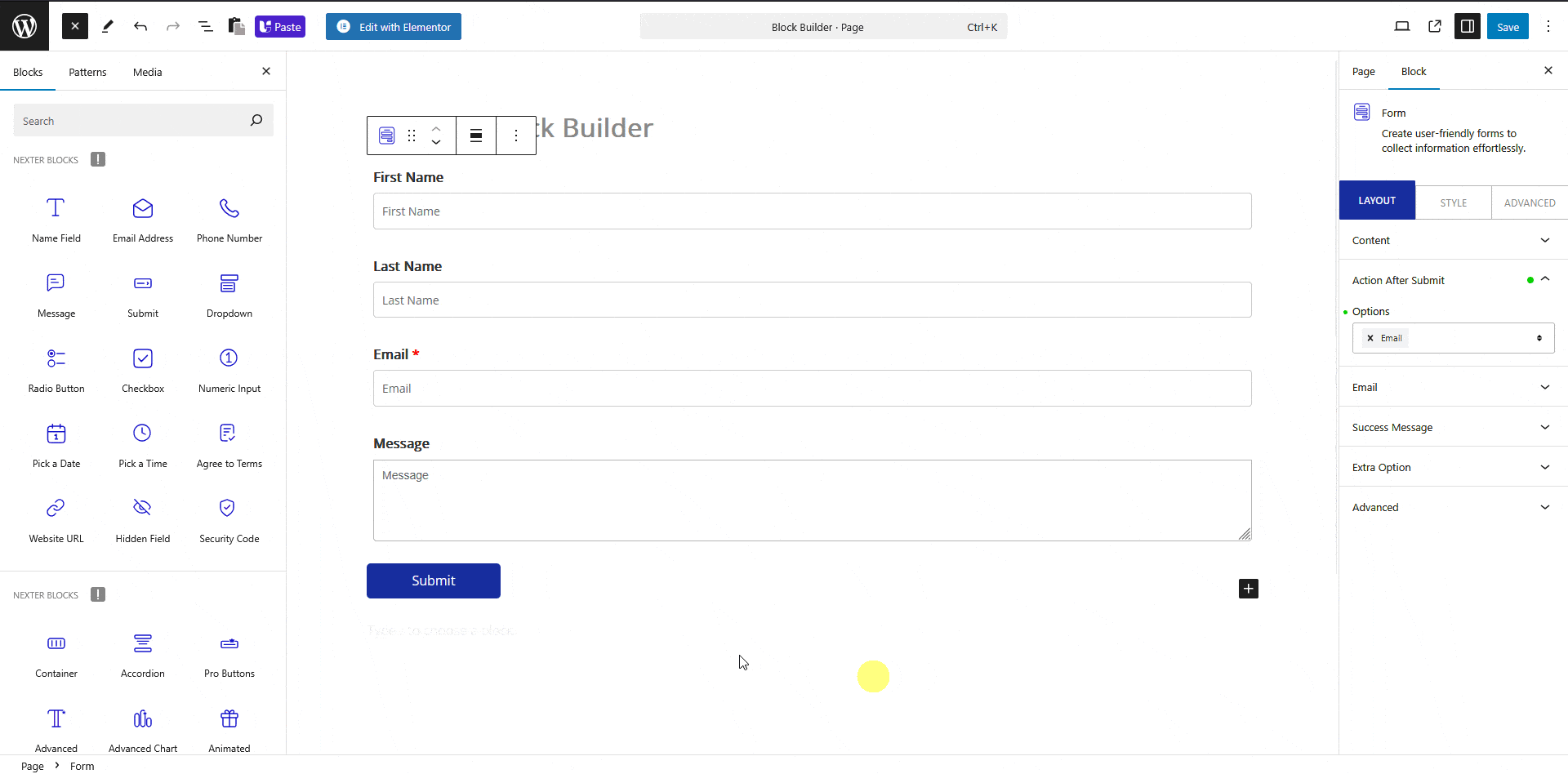Add a Phone Number field
Viewport: 1568px width, 774px height.
[229, 219]
